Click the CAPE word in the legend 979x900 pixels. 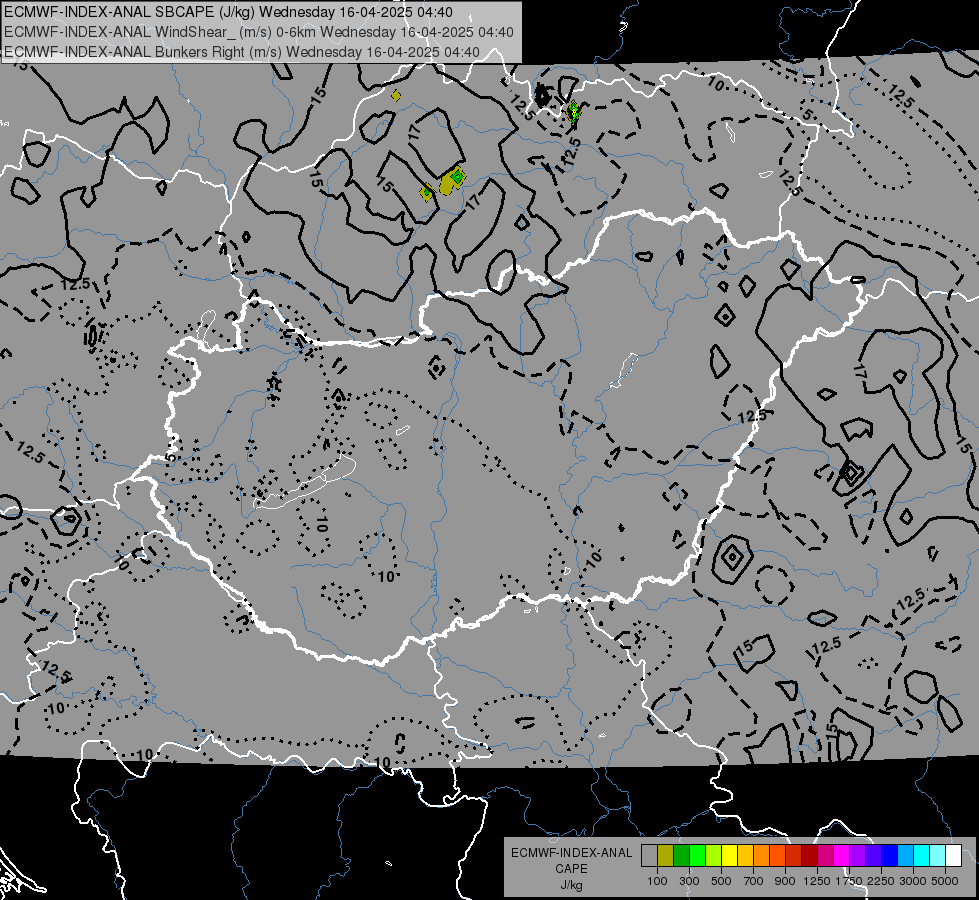tap(571, 869)
